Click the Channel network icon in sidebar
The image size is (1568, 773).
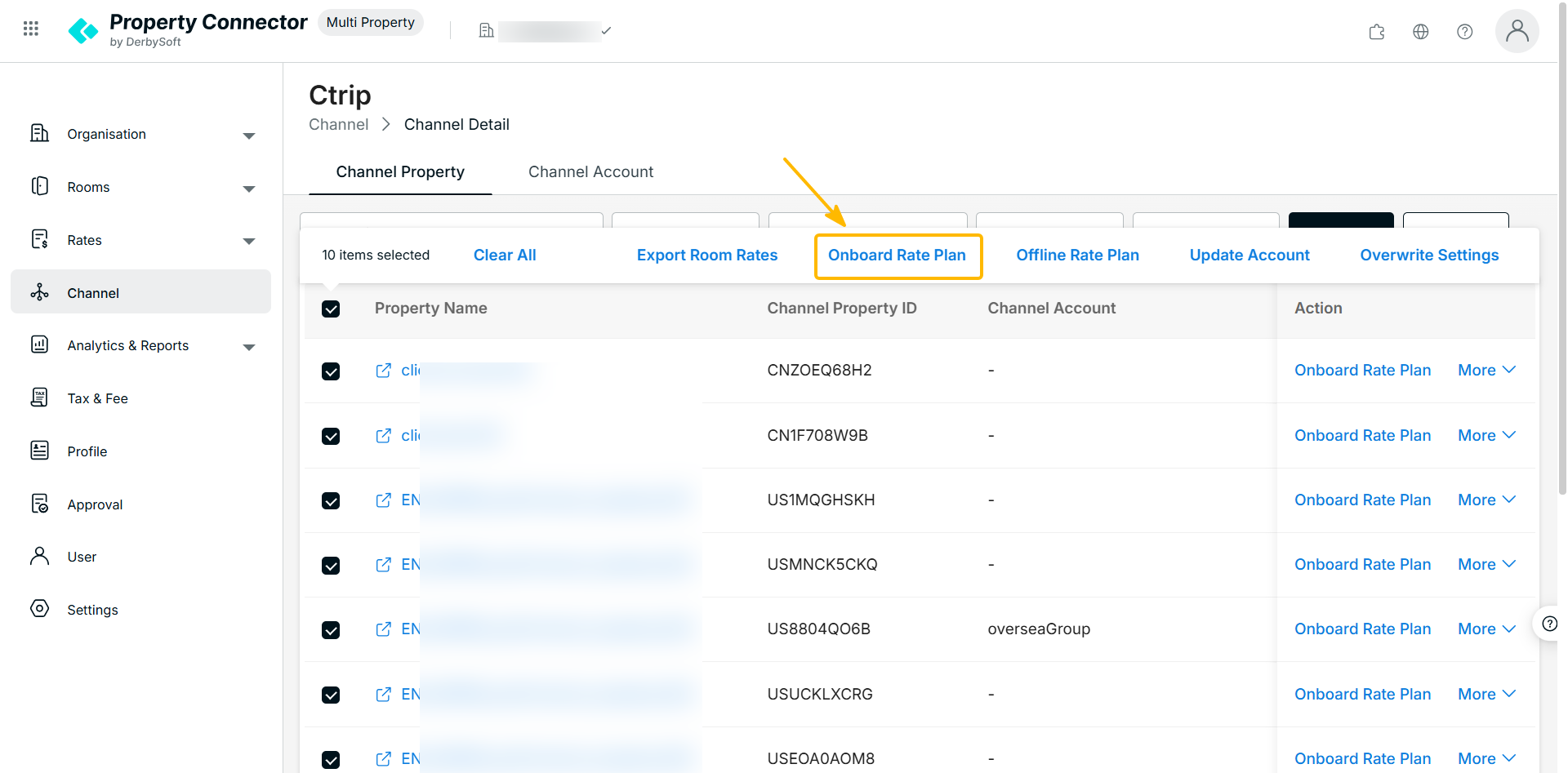(x=39, y=292)
